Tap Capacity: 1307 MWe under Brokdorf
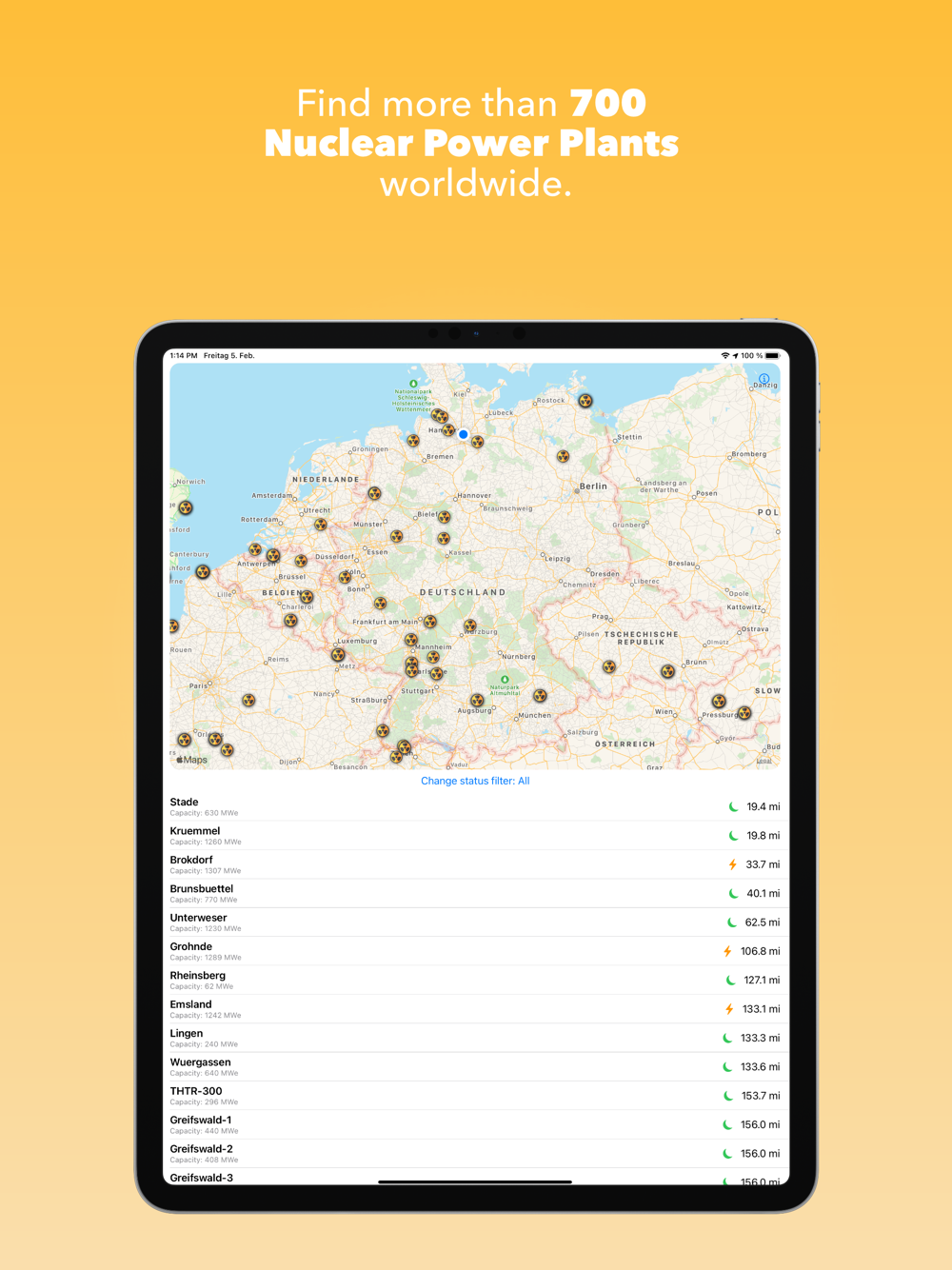This screenshot has height=1270, width=952. pyautogui.click(x=206, y=871)
